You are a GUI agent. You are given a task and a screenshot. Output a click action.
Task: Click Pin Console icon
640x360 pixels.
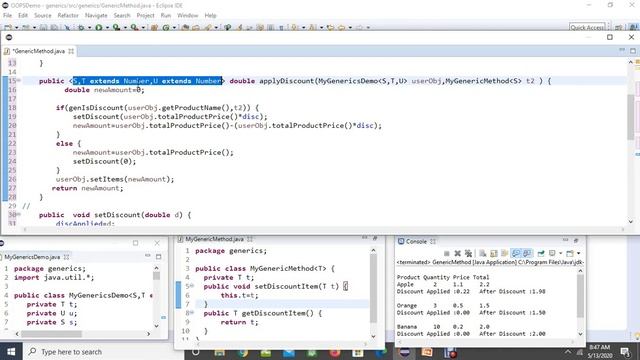541,253
